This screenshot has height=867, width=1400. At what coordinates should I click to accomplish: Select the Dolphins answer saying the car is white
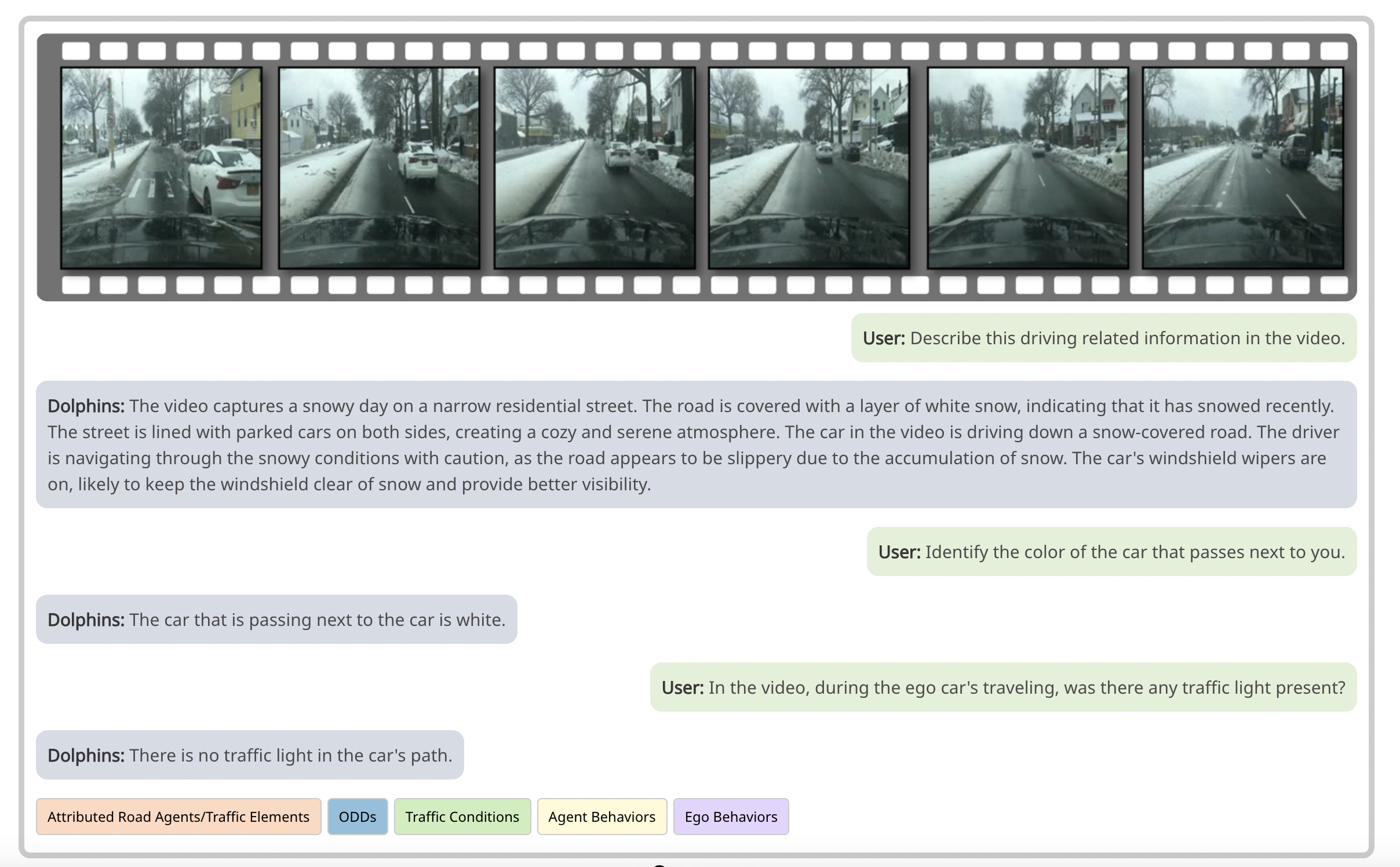[x=276, y=620]
